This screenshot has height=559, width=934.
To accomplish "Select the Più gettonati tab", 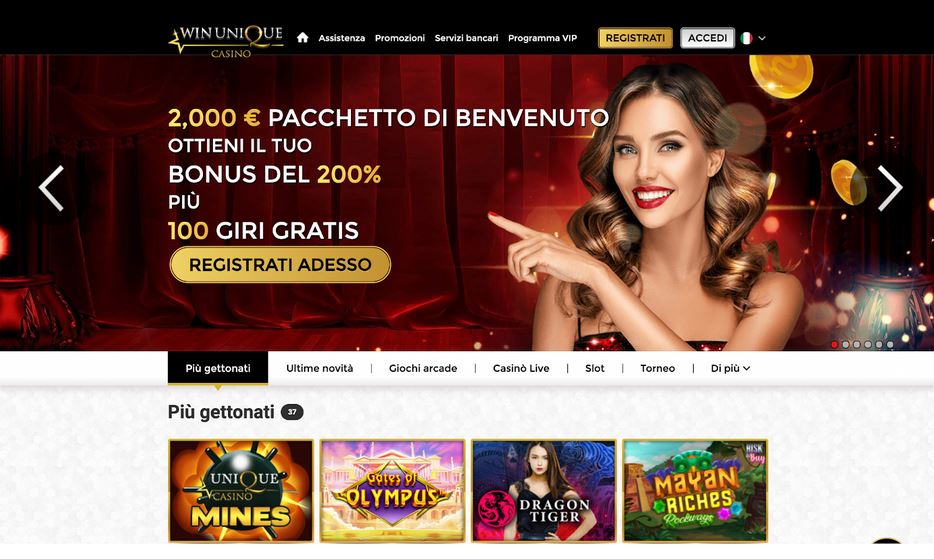I will pos(218,368).
